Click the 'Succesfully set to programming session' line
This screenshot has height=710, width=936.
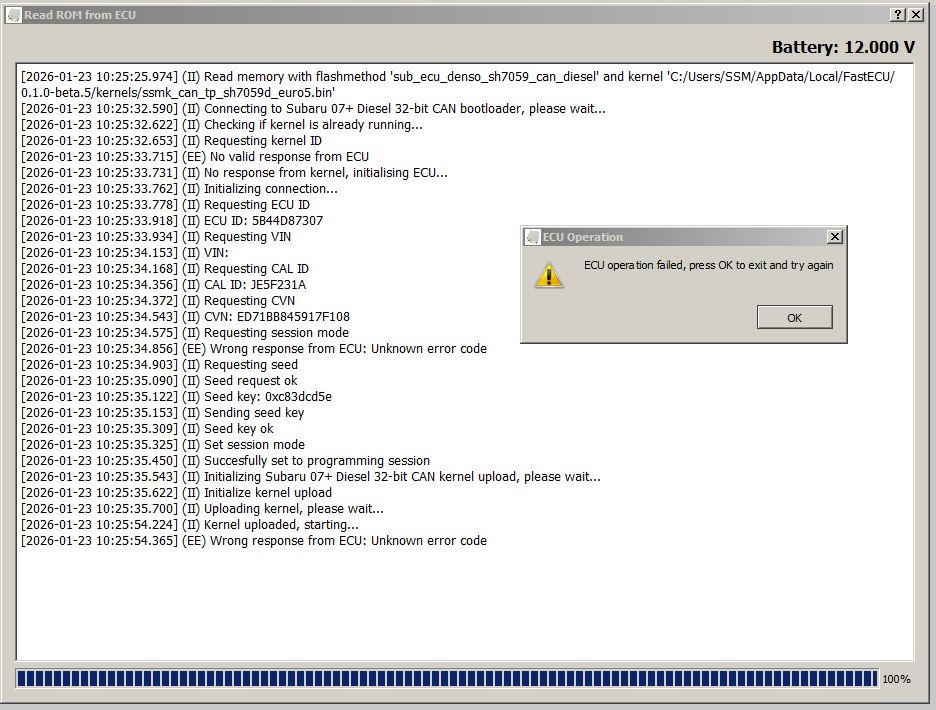tap(226, 460)
